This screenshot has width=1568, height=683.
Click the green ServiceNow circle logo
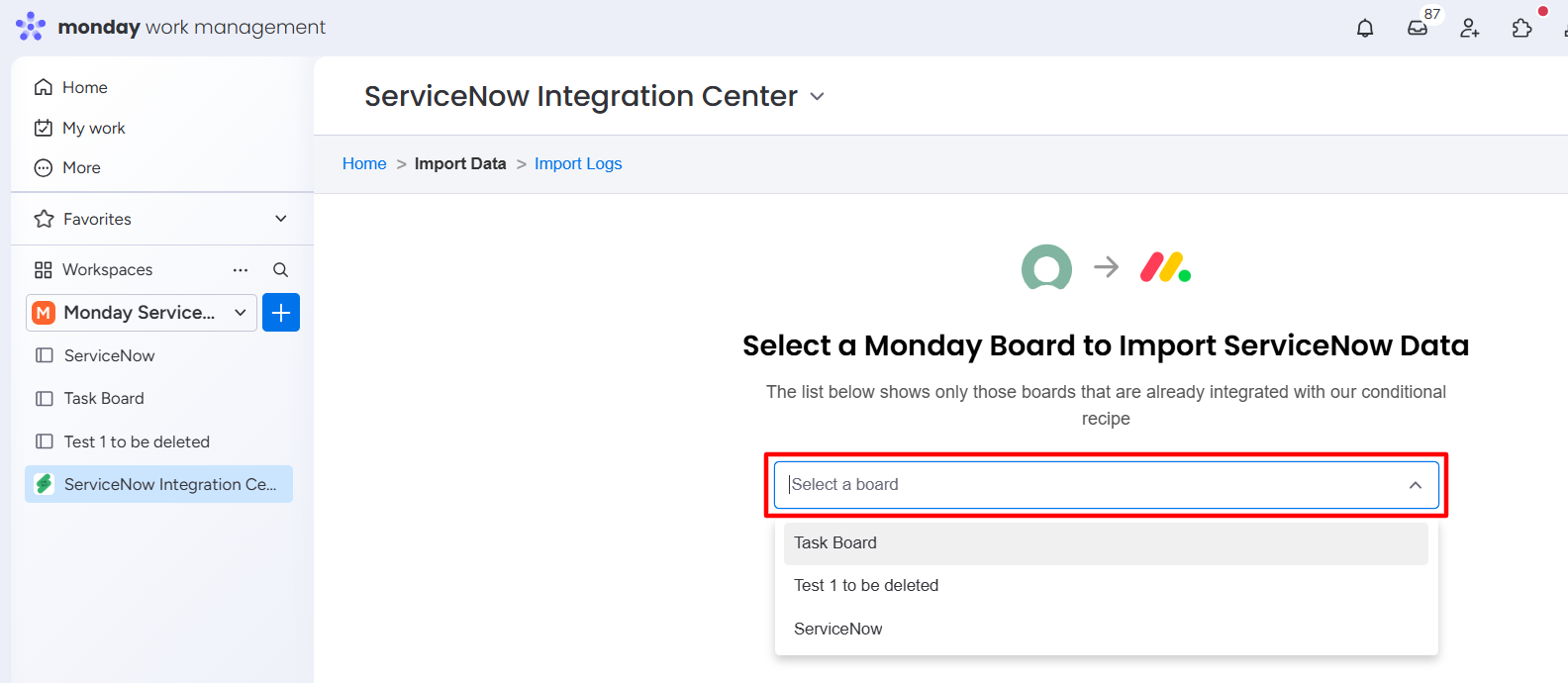click(x=1046, y=267)
